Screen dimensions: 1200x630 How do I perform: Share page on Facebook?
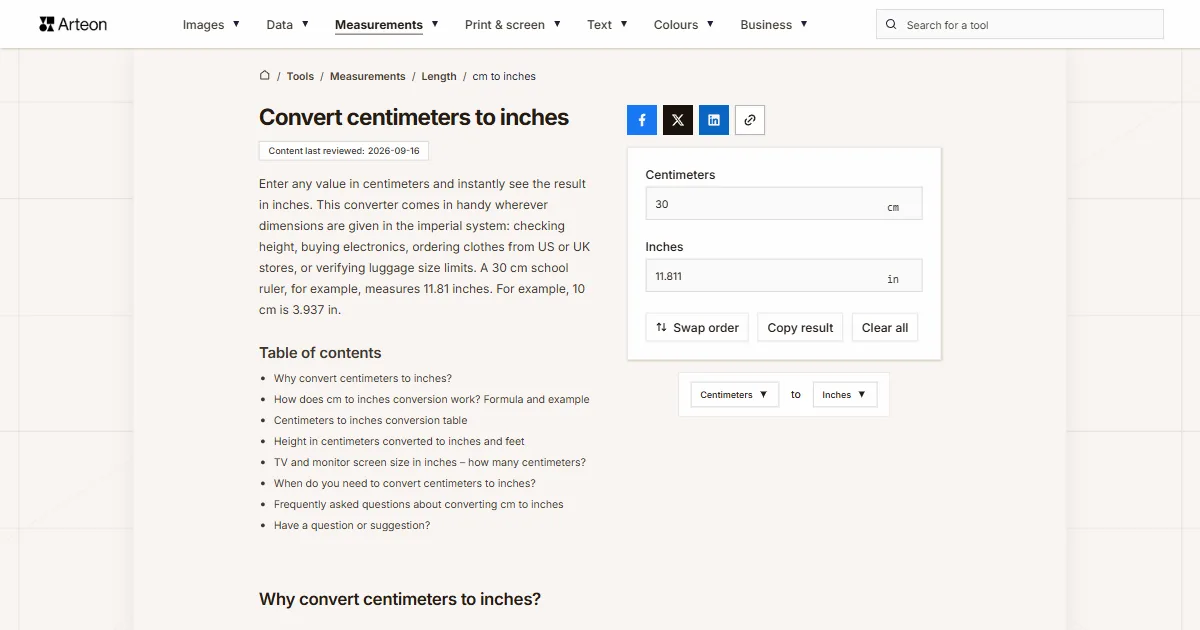[x=642, y=120]
